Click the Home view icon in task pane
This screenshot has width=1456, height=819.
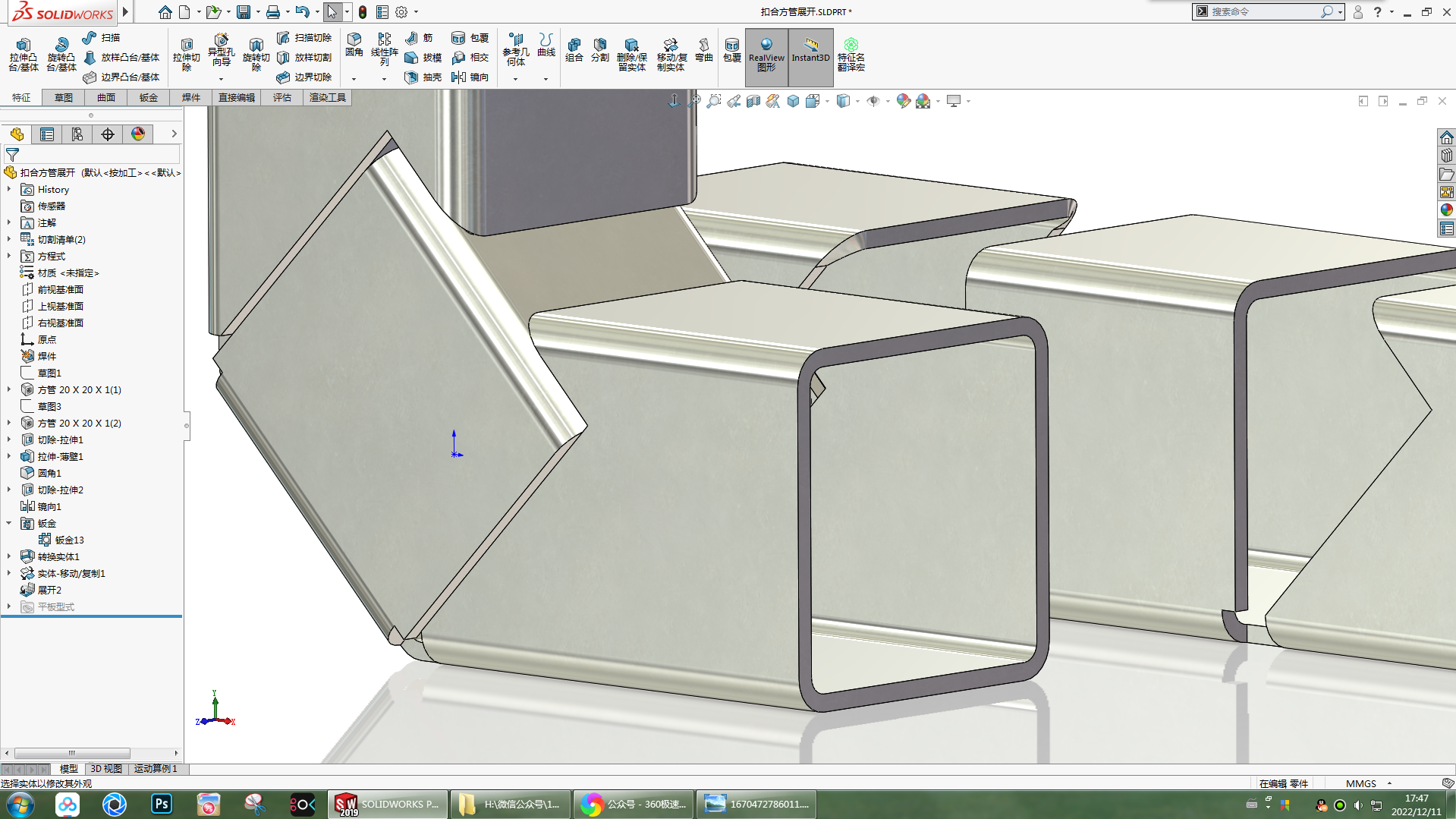coord(1446,137)
